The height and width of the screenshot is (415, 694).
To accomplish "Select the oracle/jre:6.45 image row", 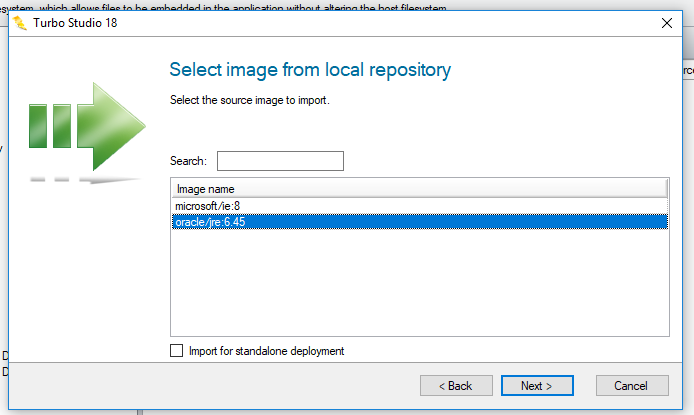I will point(420,222).
